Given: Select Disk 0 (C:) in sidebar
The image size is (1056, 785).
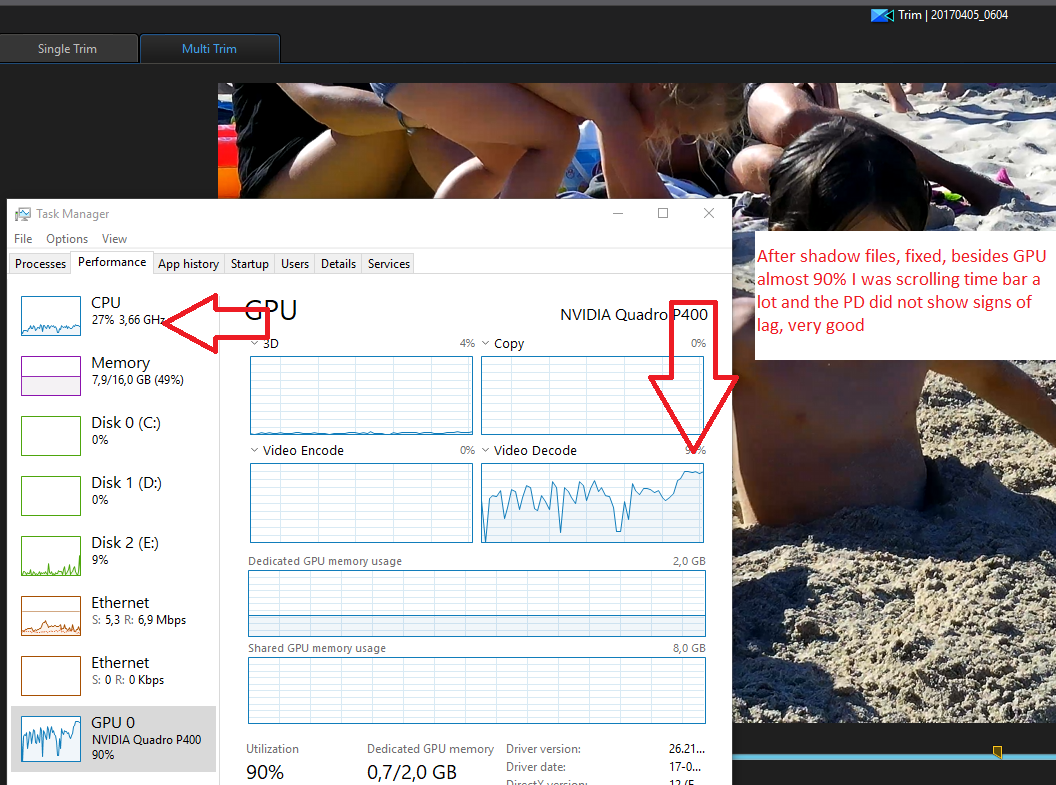Looking at the screenshot, I should pyautogui.click(x=113, y=436).
